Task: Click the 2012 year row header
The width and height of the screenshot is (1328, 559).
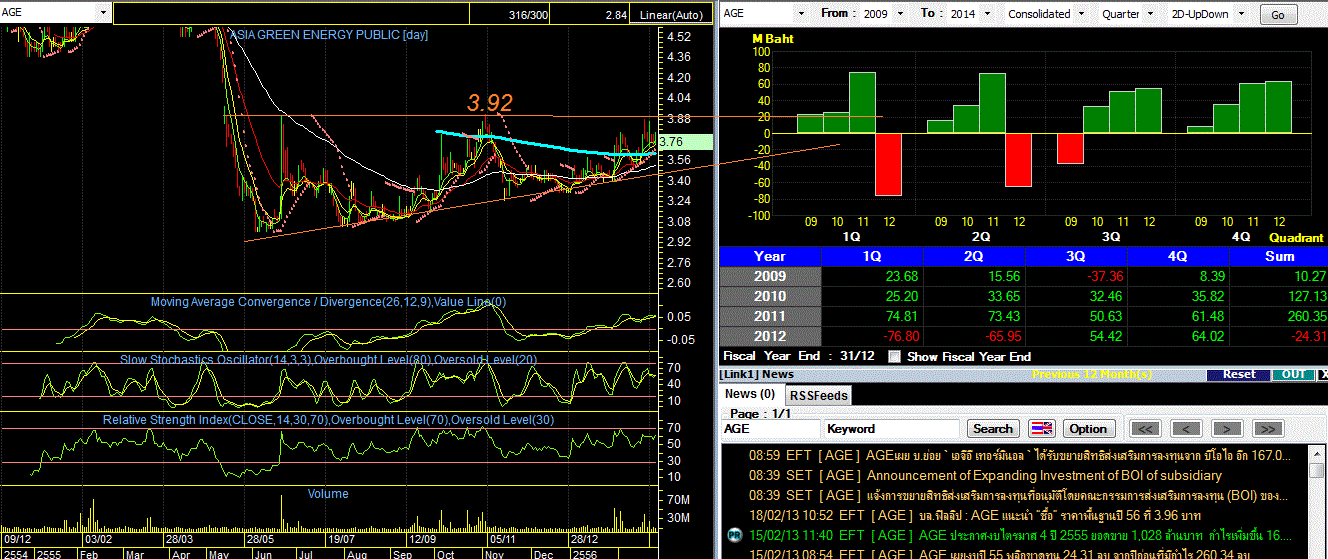Action: (x=769, y=336)
